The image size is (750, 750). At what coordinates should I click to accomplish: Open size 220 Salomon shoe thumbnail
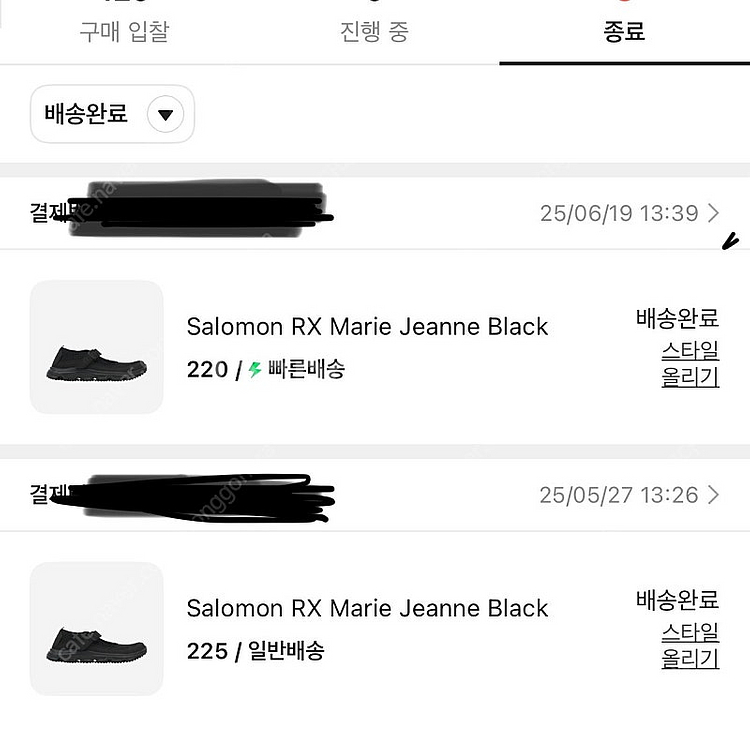[x=96, y=347]
